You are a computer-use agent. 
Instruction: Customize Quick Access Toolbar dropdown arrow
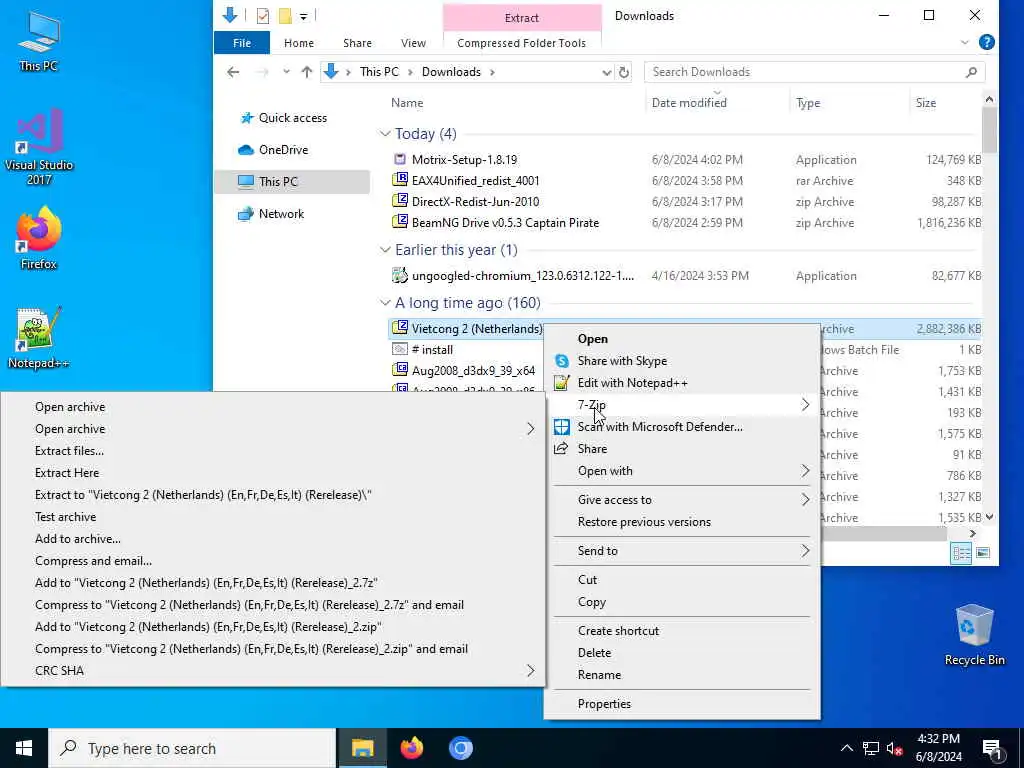[303, 16]
